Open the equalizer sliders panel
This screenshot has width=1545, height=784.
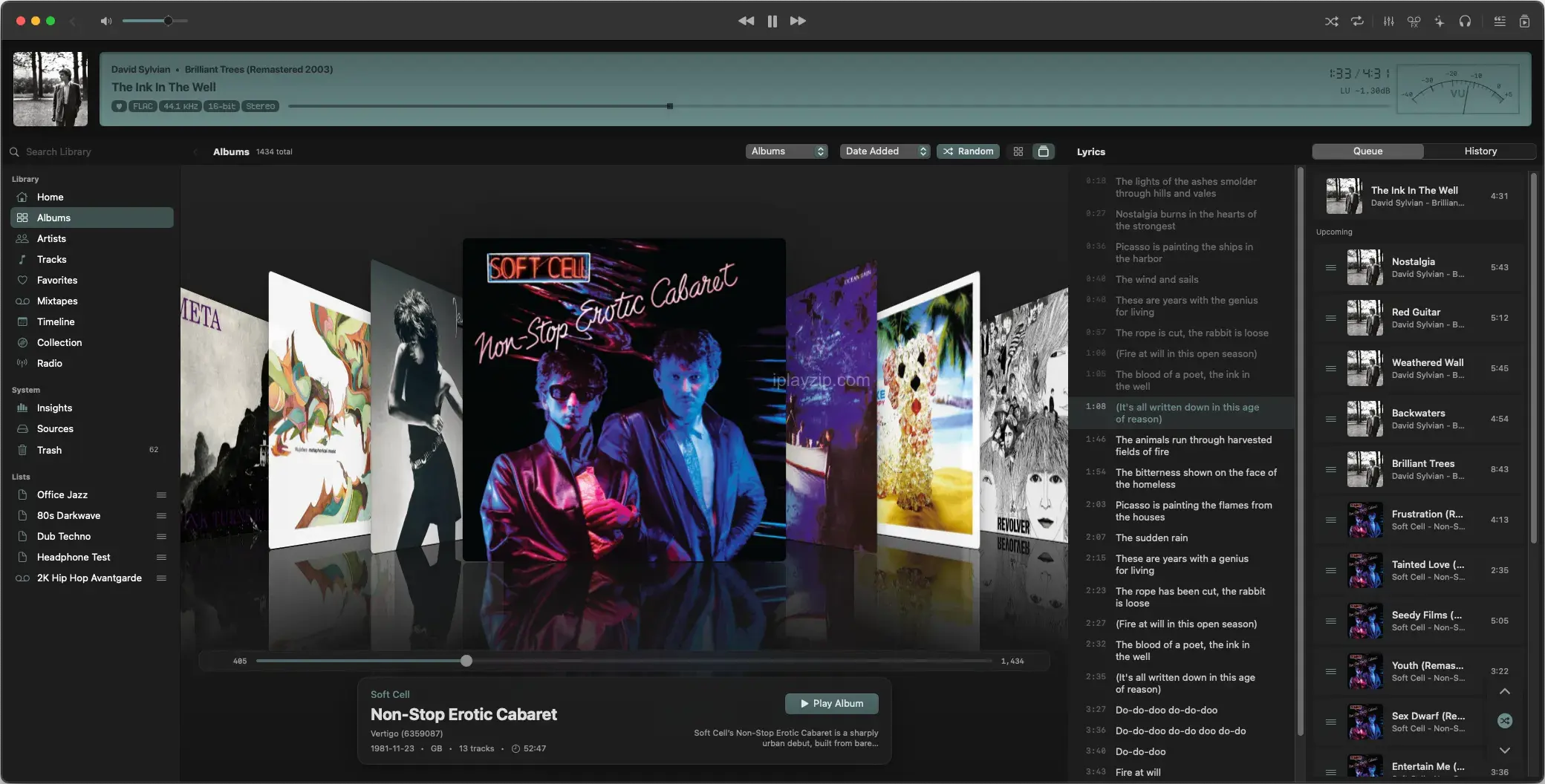tap(1388, 22)
